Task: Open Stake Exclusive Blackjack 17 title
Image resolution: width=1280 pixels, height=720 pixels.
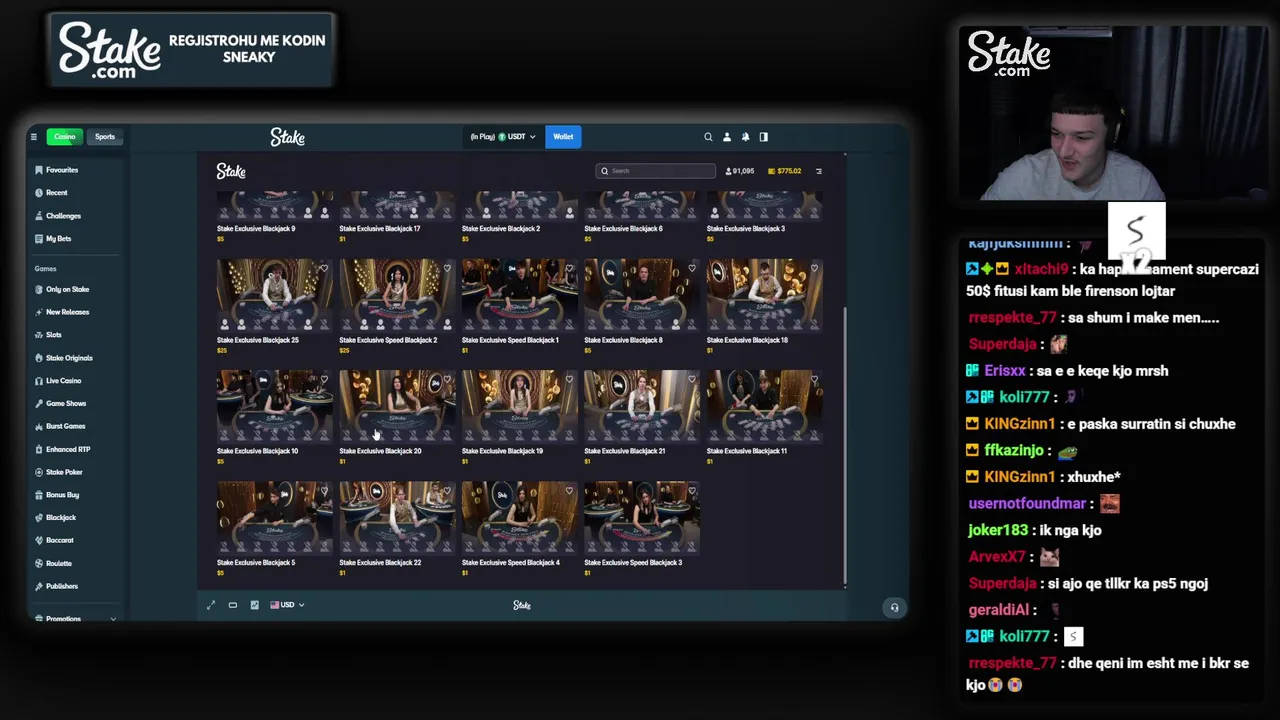Action: coord(380,229)
